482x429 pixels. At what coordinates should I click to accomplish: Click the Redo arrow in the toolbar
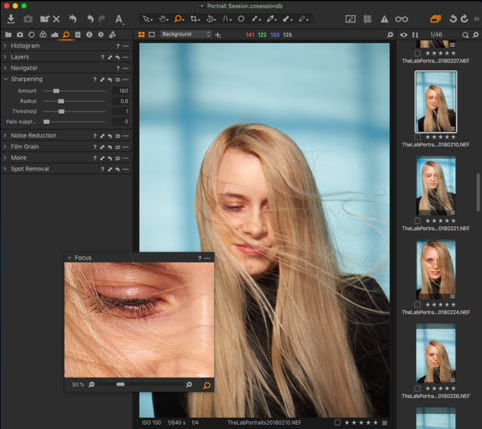point(102,19)
